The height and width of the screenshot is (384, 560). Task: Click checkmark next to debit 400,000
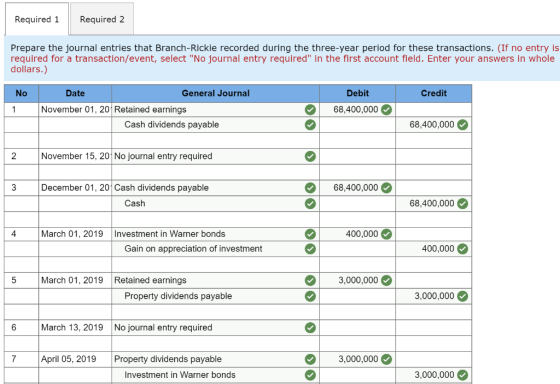386,234
